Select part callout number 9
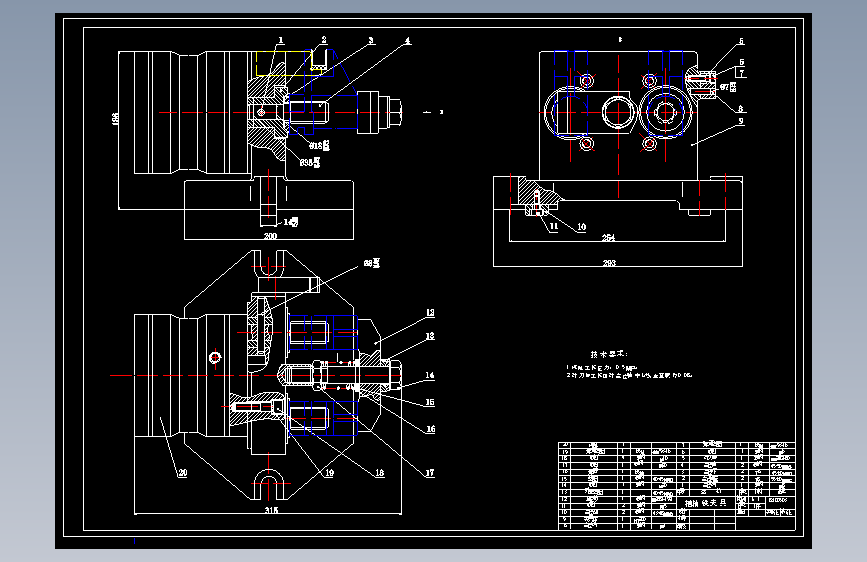Viewport: 867px width, 562px height. [741, 121]
